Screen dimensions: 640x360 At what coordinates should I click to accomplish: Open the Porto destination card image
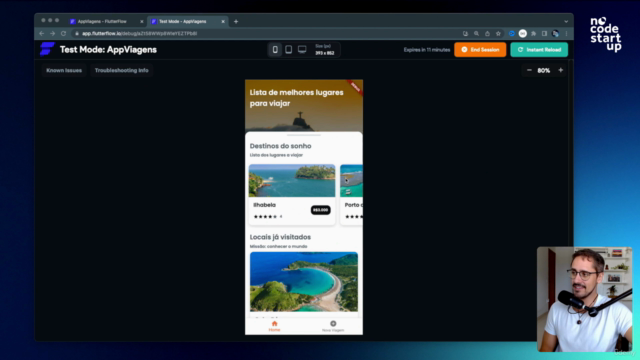[x=351, y=180]
